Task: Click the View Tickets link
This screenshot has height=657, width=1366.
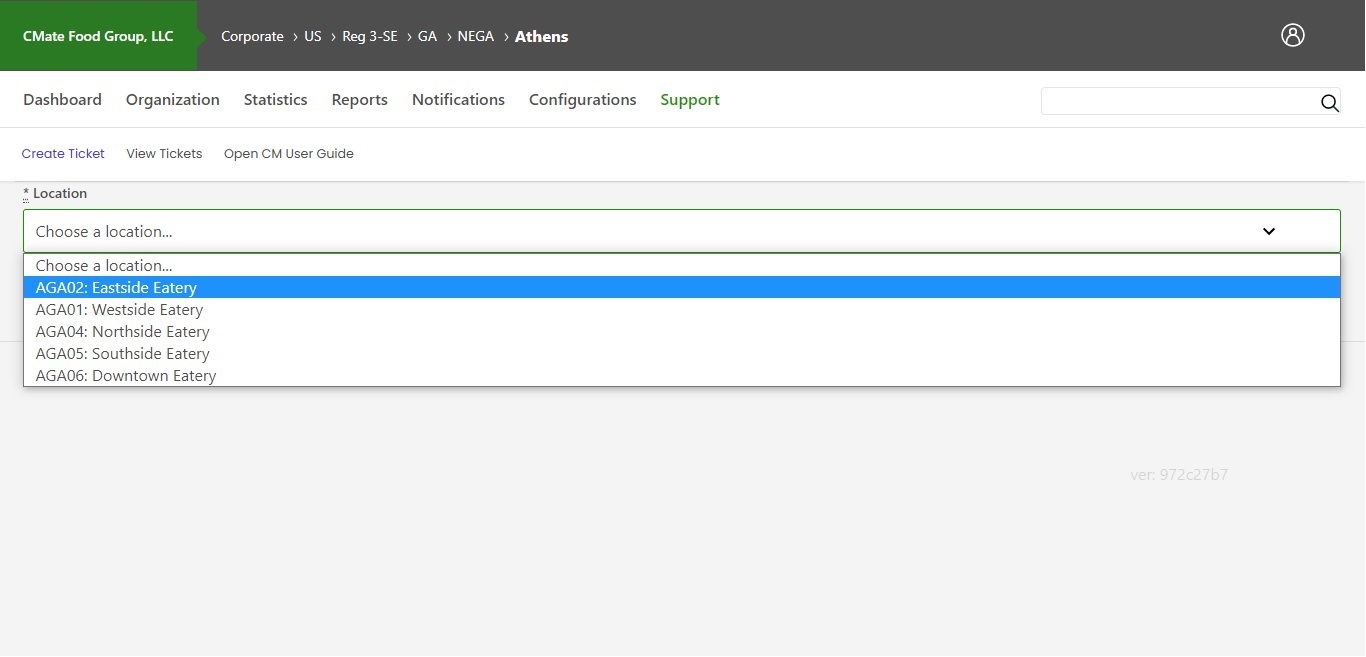Action: tap(164, 153)
